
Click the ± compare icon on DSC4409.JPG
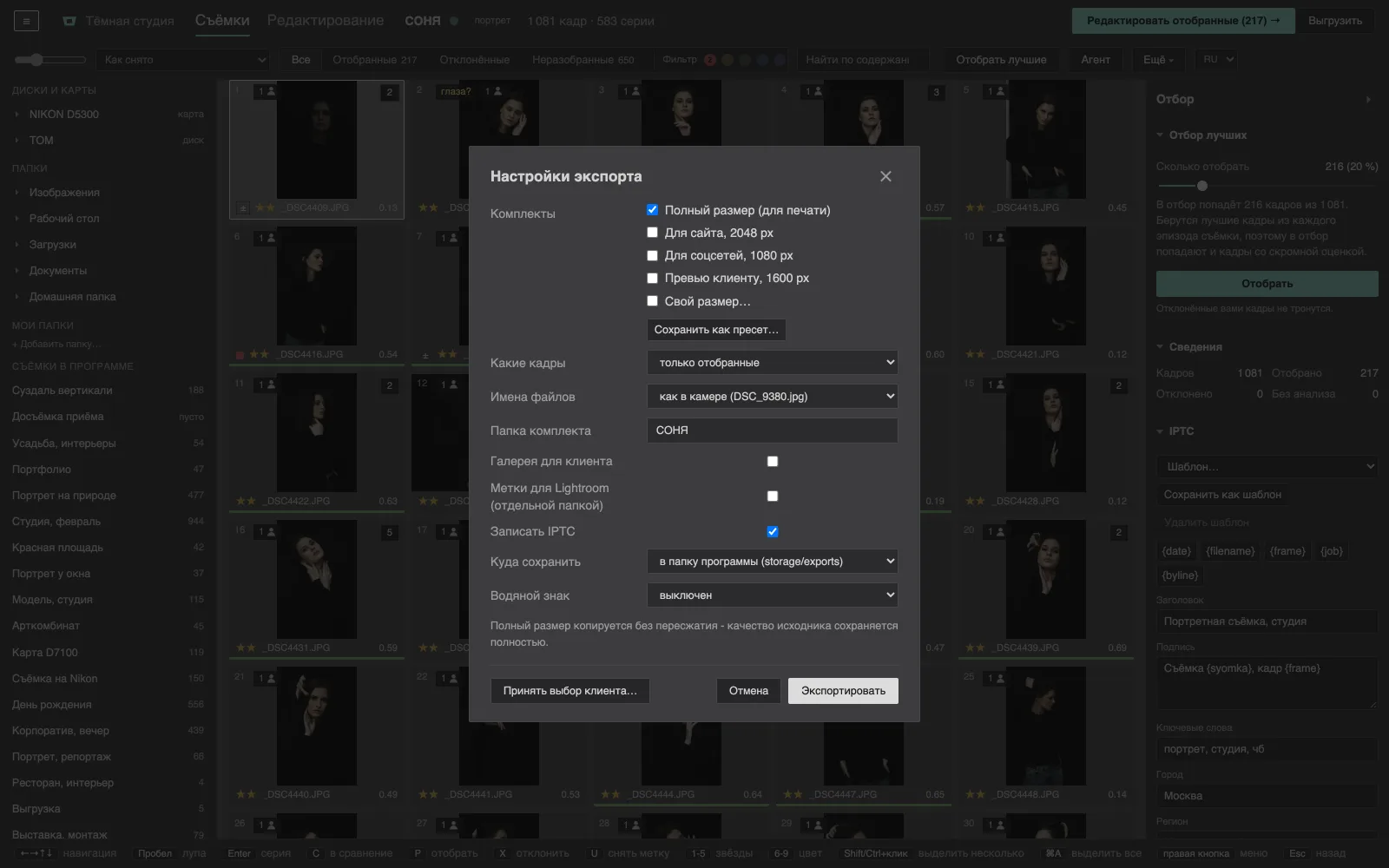click(x=243, y=207)
